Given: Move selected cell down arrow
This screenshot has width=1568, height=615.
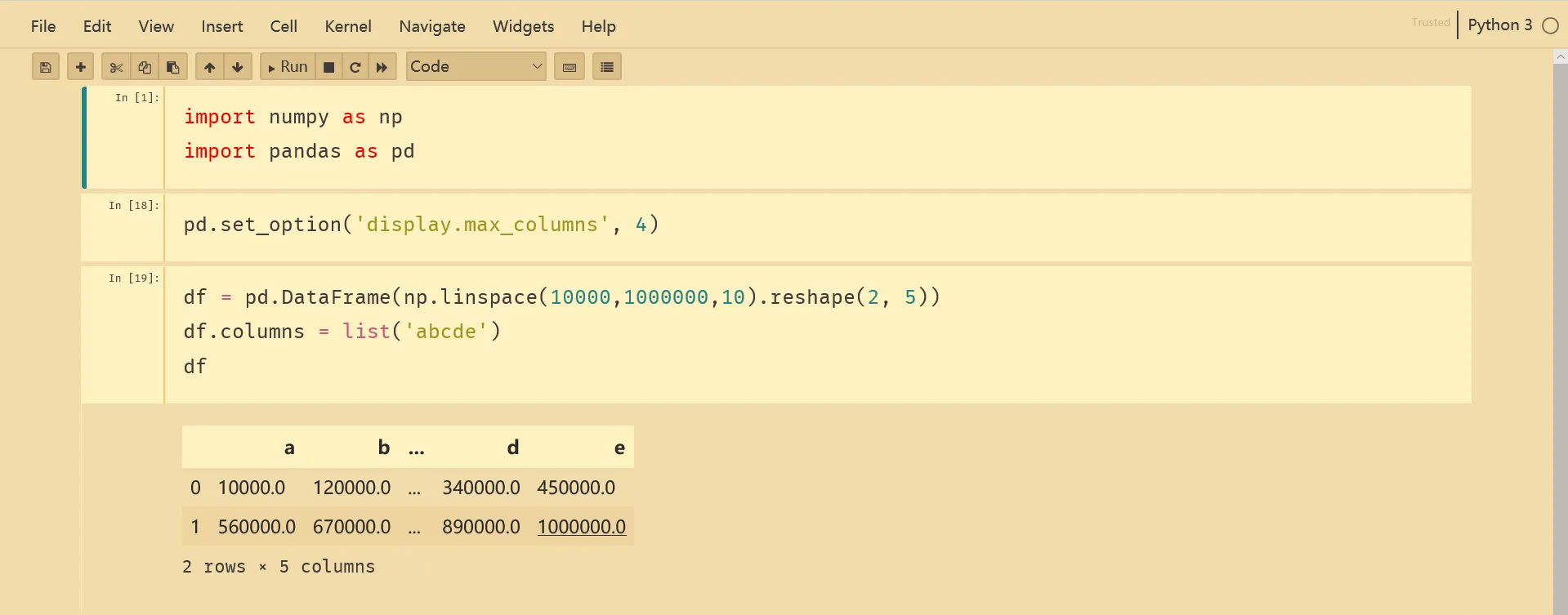Looking at the screenshot, I should [x=238, y=67].
